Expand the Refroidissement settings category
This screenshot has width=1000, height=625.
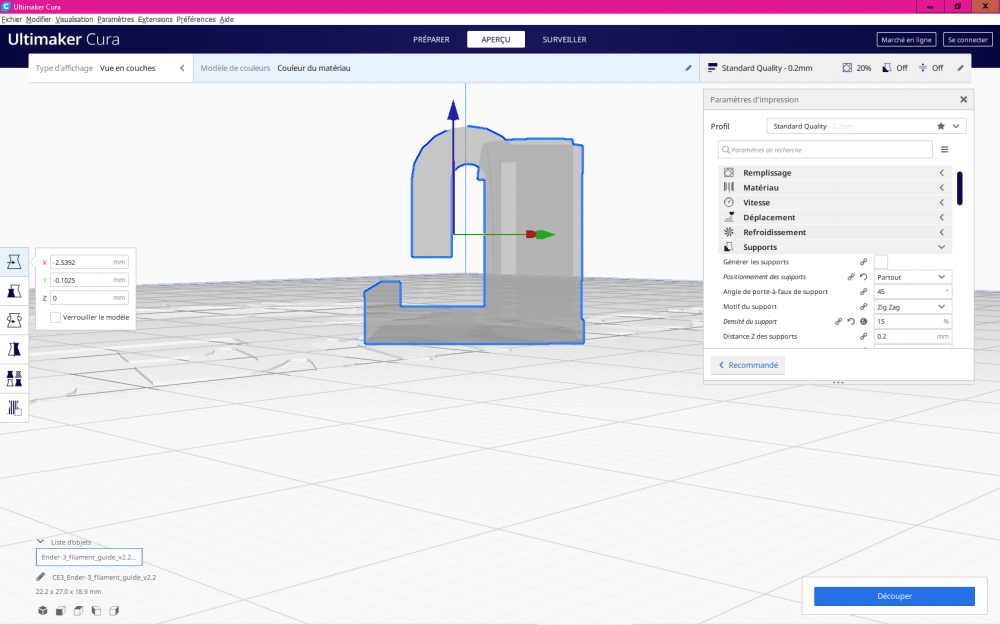click(x=834, y=232)
